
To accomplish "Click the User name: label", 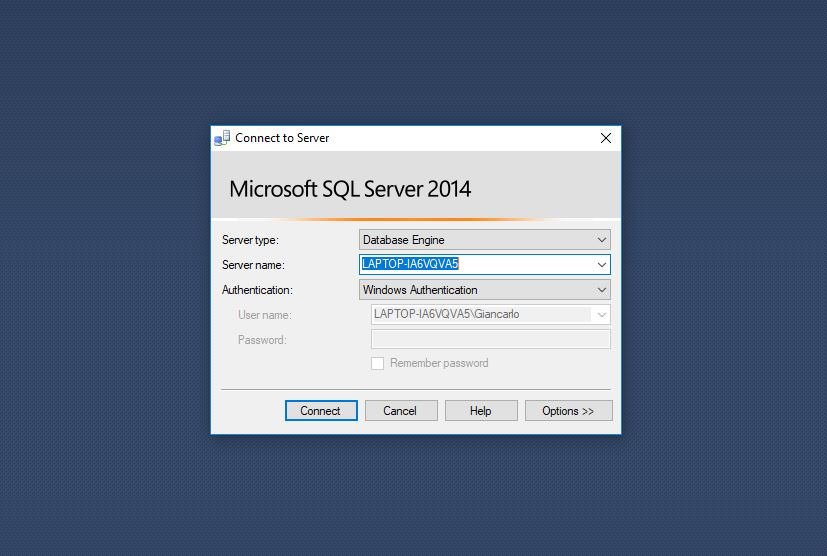I will 265,315.
